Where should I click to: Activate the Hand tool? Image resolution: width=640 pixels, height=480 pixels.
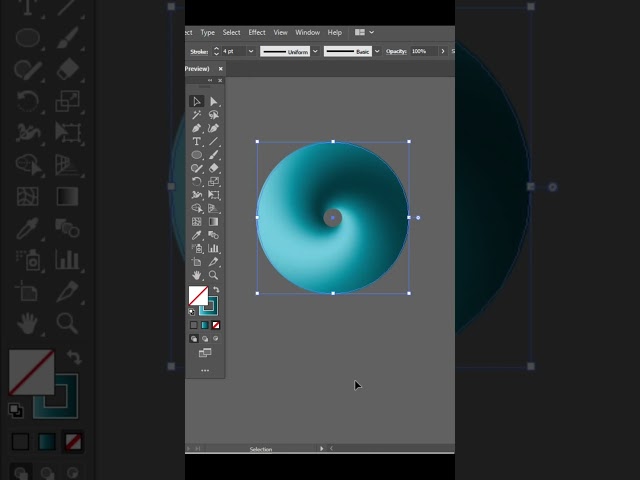click(197, 275)
